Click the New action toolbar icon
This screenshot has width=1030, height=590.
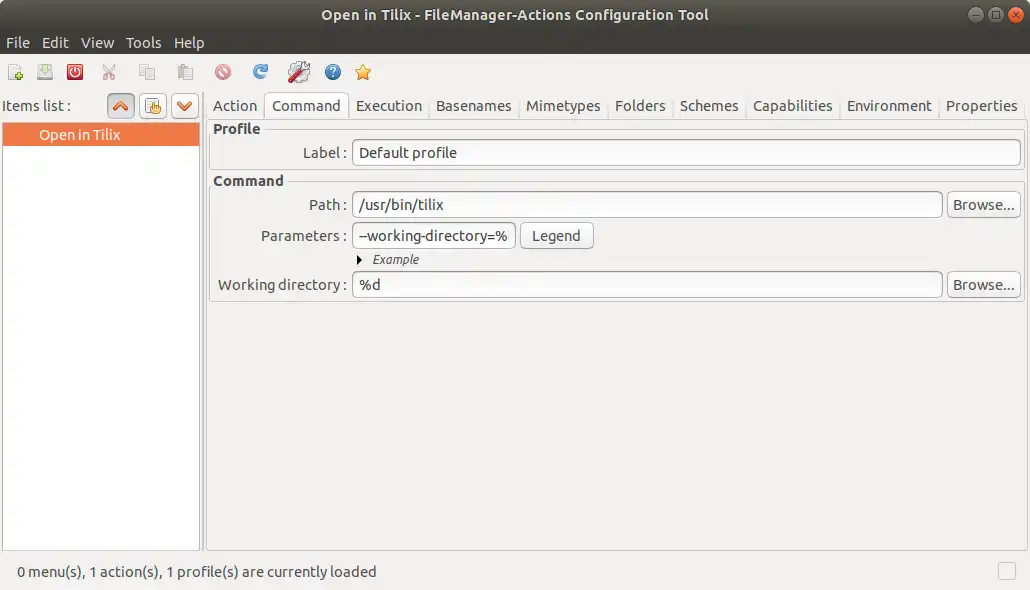15,72
